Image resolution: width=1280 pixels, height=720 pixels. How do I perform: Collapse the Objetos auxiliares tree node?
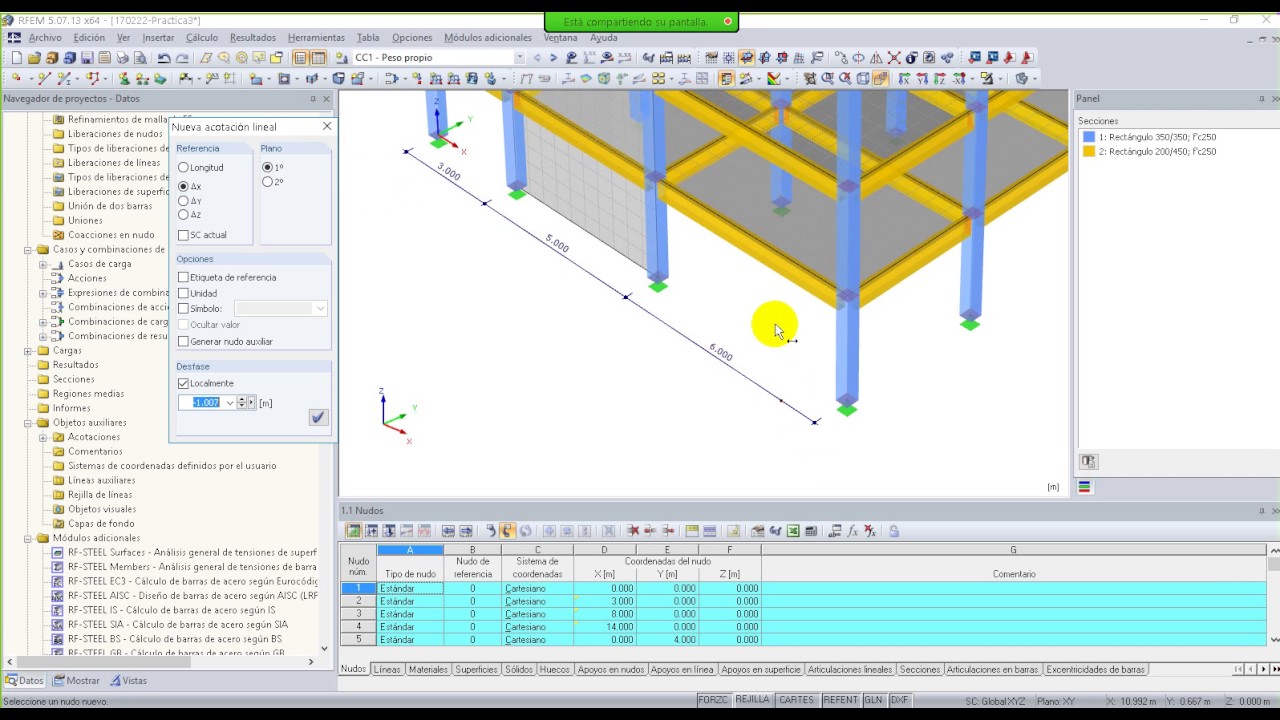click(28, 423)
